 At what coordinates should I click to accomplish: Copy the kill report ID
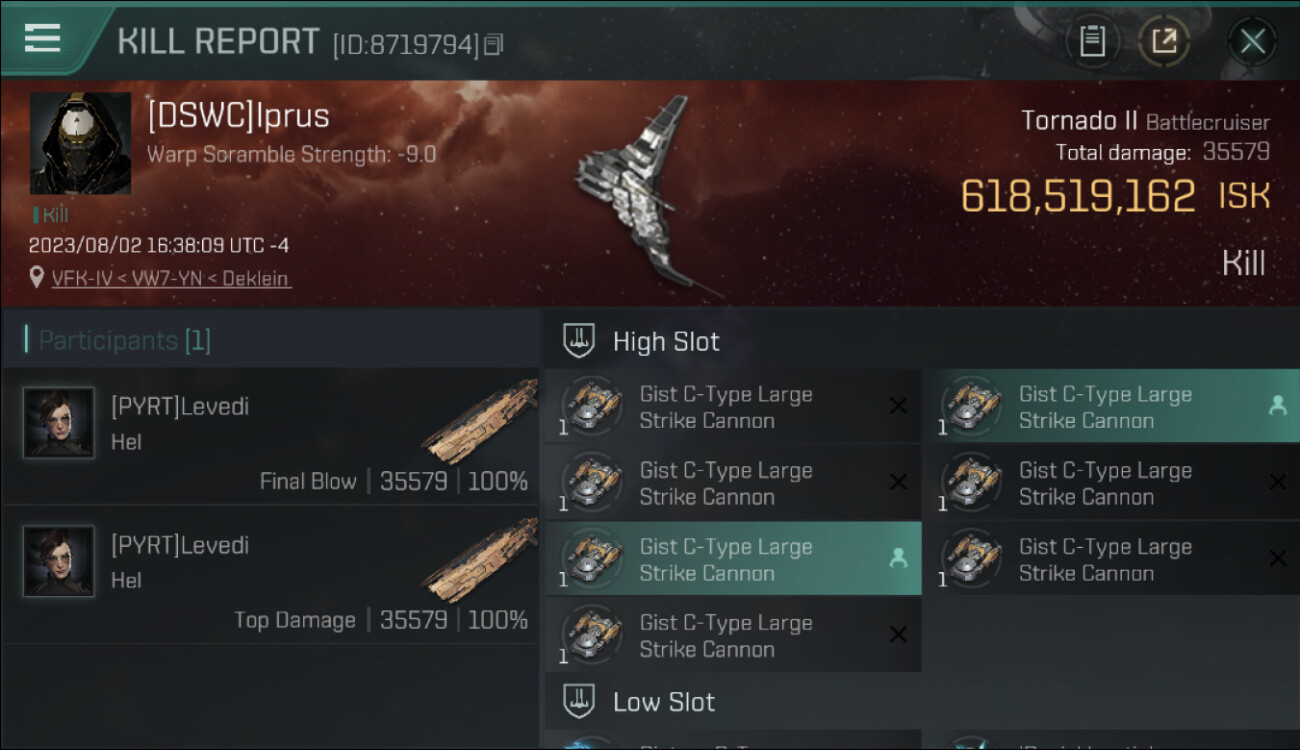coord(494,44)
